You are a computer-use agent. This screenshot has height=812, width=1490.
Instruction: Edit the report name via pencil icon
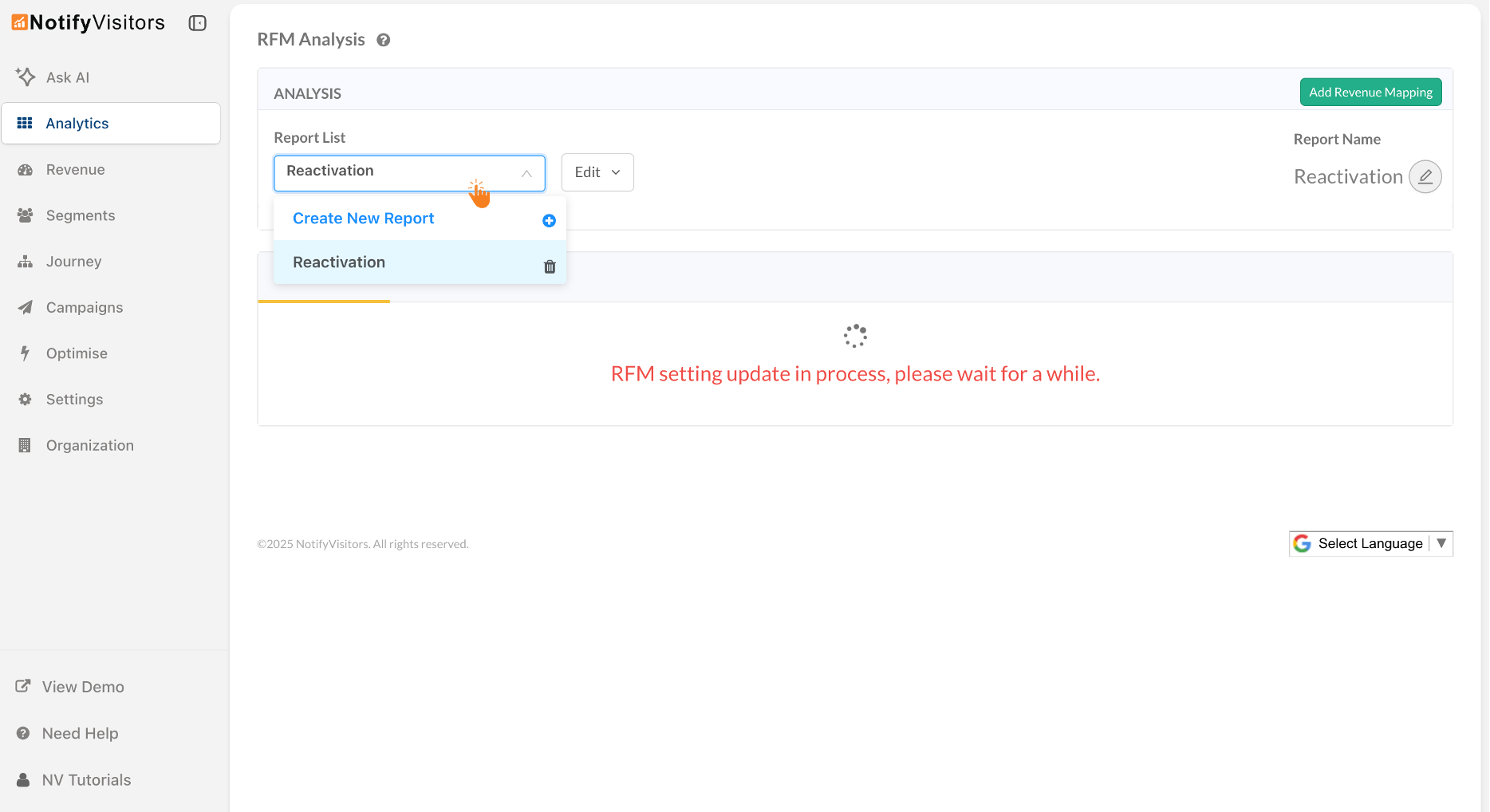tap(1425, 176)
